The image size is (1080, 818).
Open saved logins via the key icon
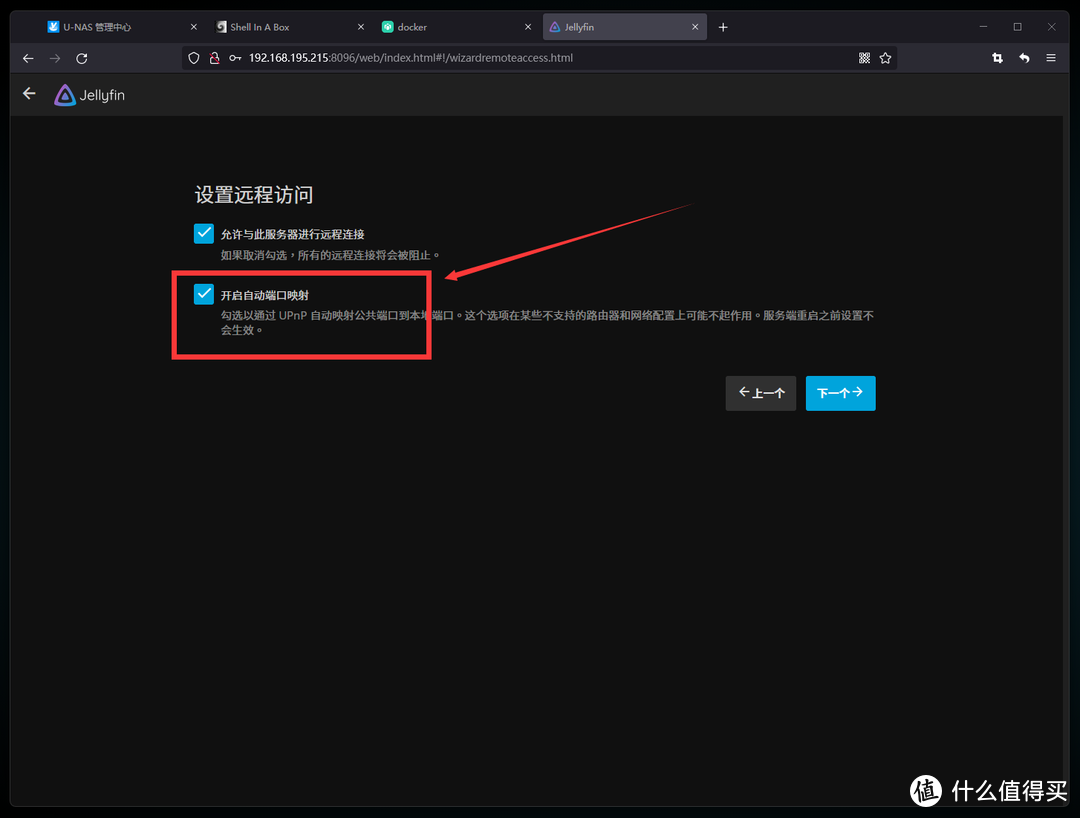[232, 58]
